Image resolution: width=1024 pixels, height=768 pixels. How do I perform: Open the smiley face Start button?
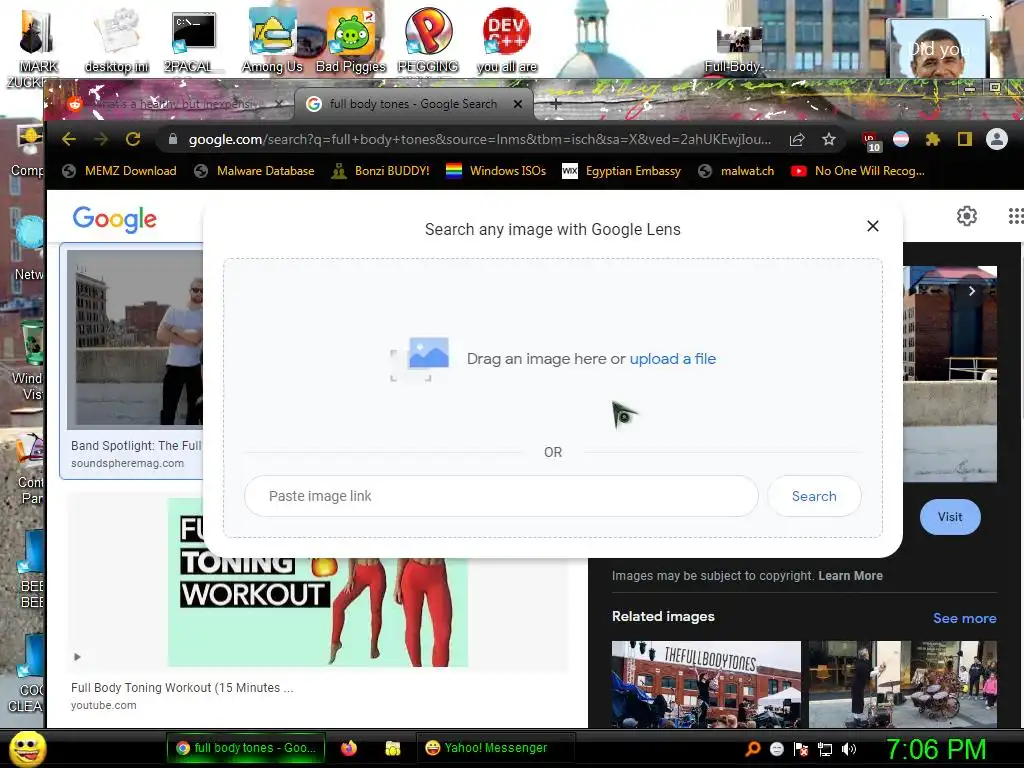[28, 748]
